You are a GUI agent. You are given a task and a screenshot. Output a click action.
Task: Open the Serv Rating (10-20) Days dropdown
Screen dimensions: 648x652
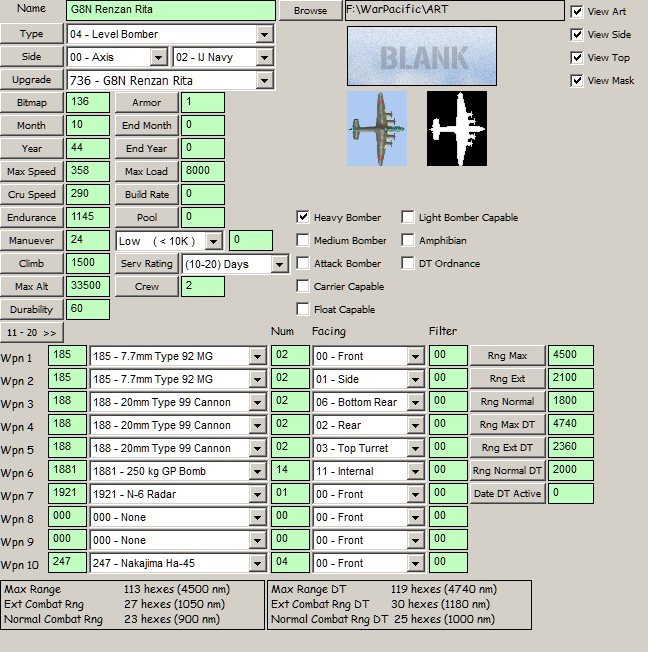click(279, 264)
